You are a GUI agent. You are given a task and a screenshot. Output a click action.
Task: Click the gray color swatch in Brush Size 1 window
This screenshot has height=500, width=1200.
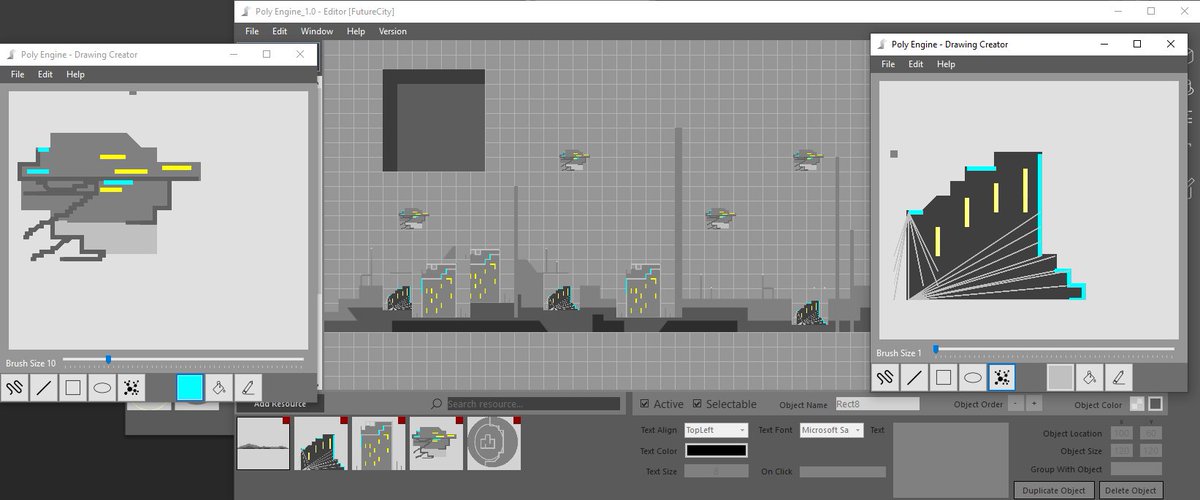pyautogui.click(x=1061, y=377)
